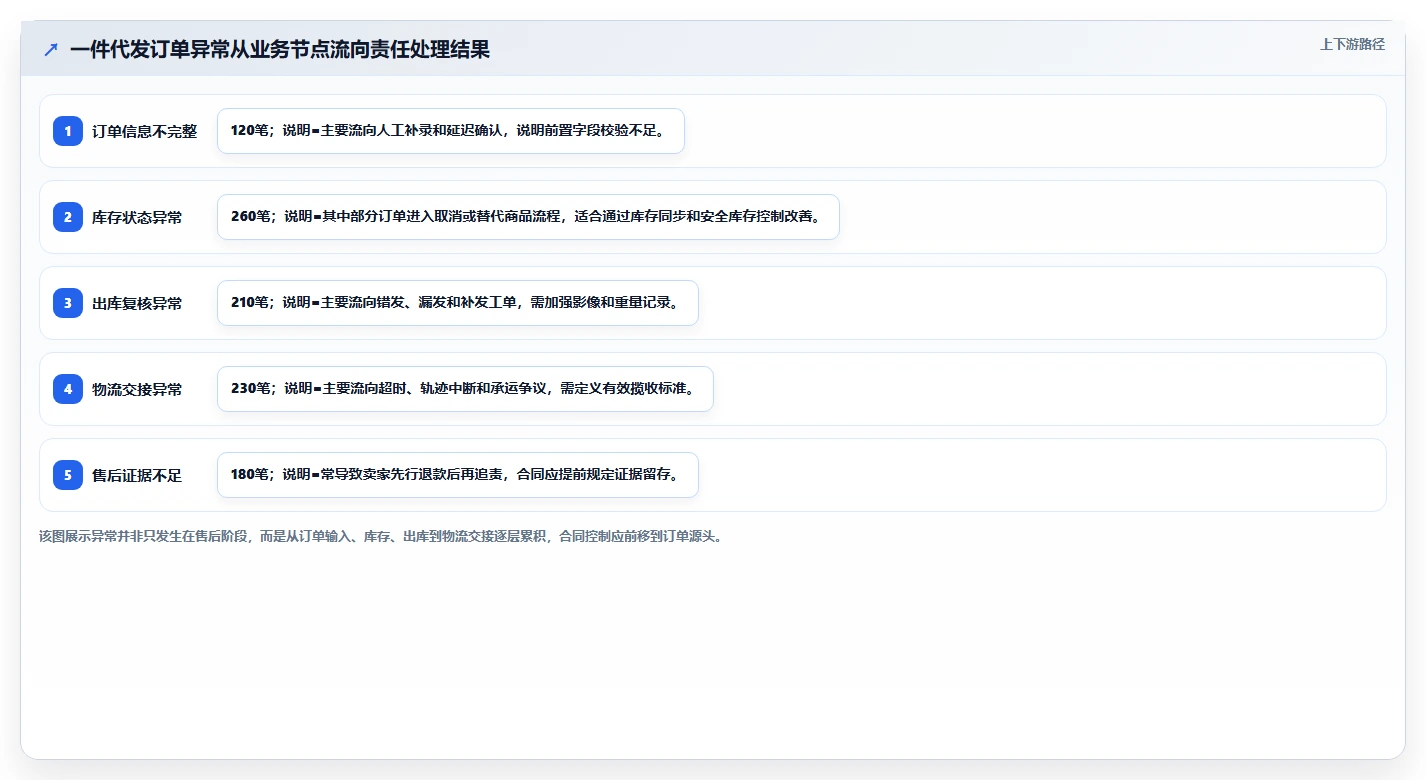Select step badge number 2
Screen dimensions: 1426x780
tap(68, 217)
